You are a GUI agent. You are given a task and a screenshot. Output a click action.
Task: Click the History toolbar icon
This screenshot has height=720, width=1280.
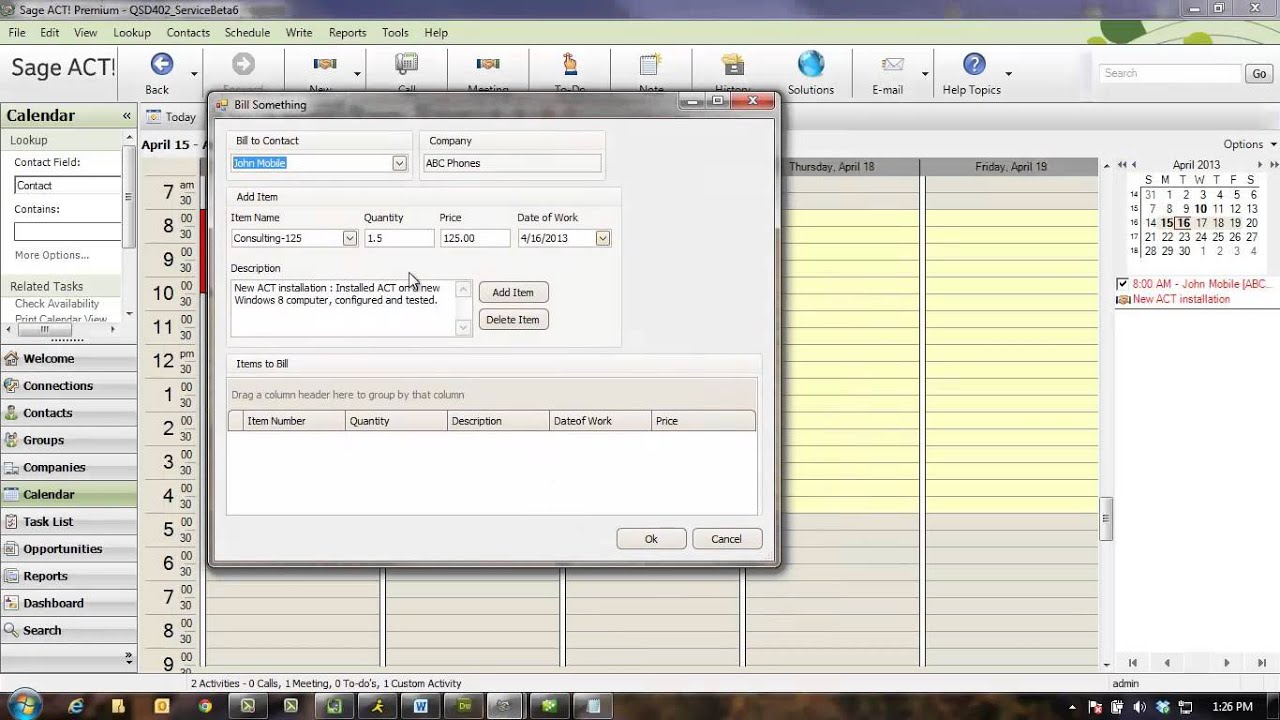[x=733, y=65]
